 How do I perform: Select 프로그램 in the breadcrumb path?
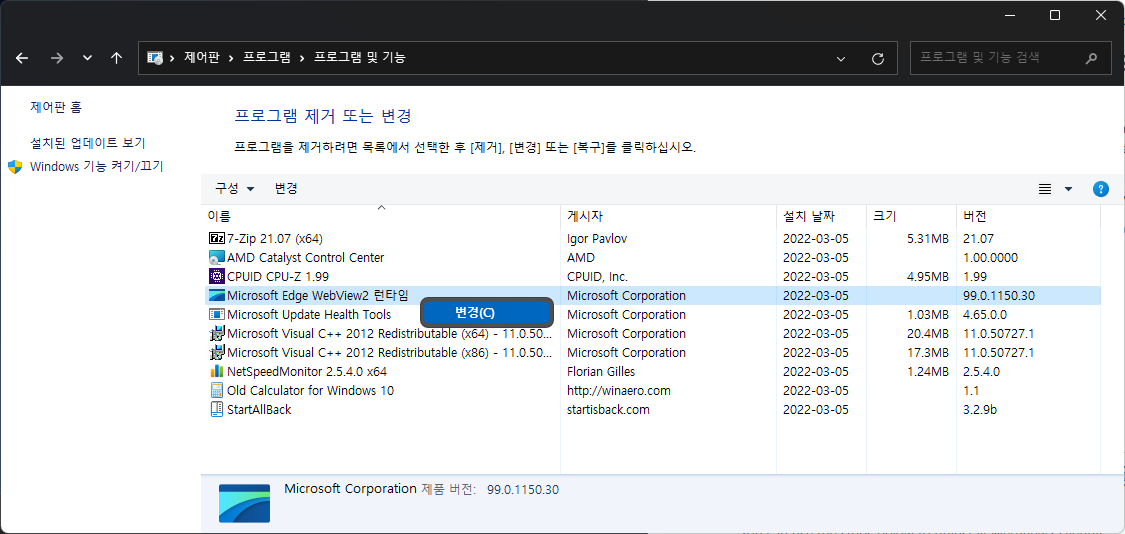click(267, 57)
